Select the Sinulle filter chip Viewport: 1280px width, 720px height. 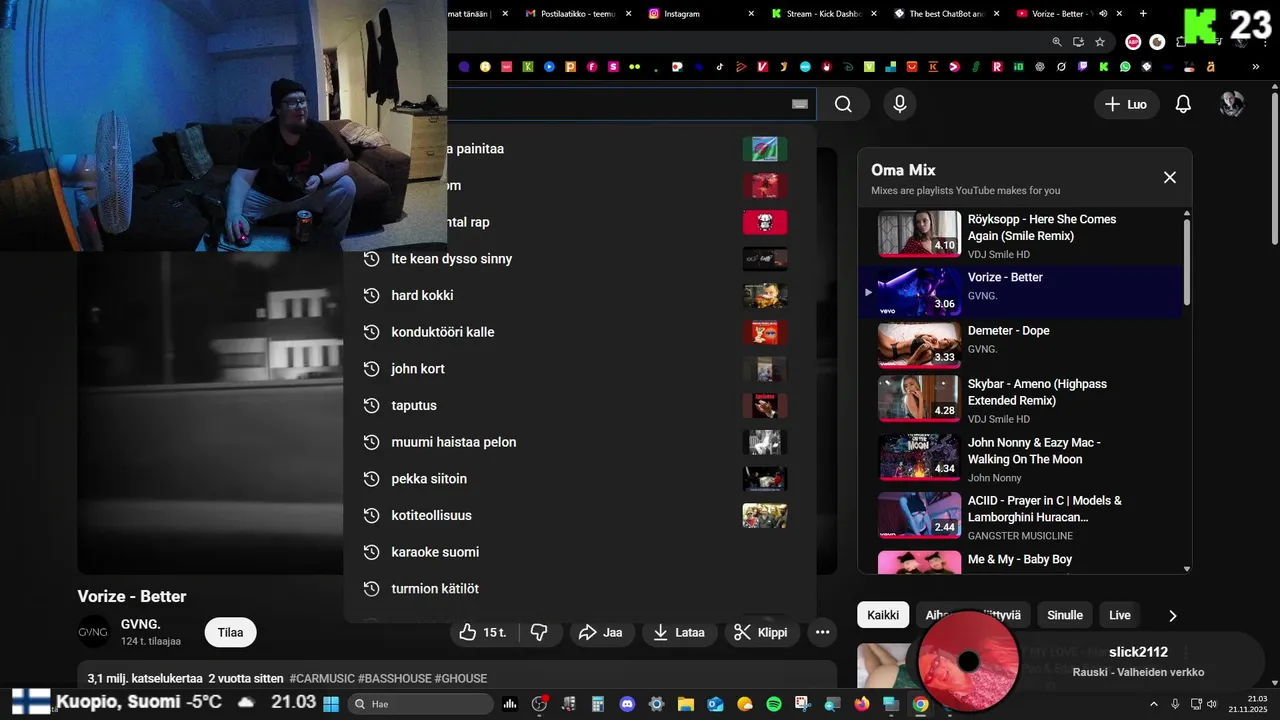pos(1065,615)
